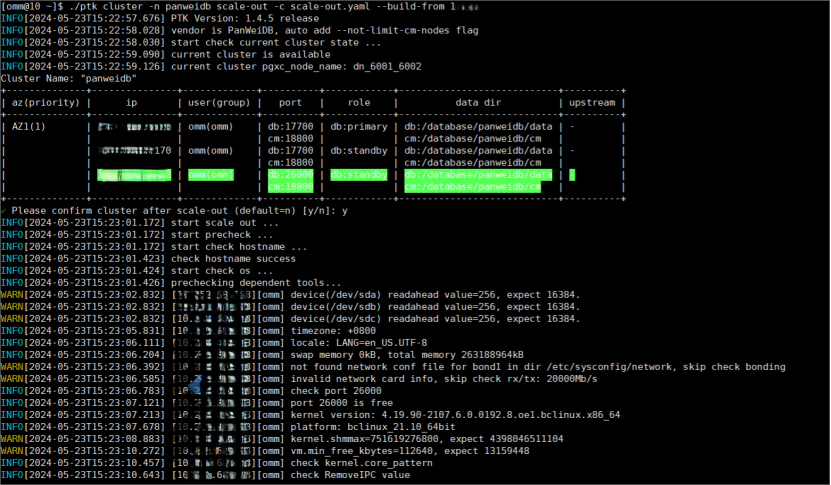831x485 pixels.
Task: Click the 'swap memory 0kB' log entry
Action: coord(407,355)
